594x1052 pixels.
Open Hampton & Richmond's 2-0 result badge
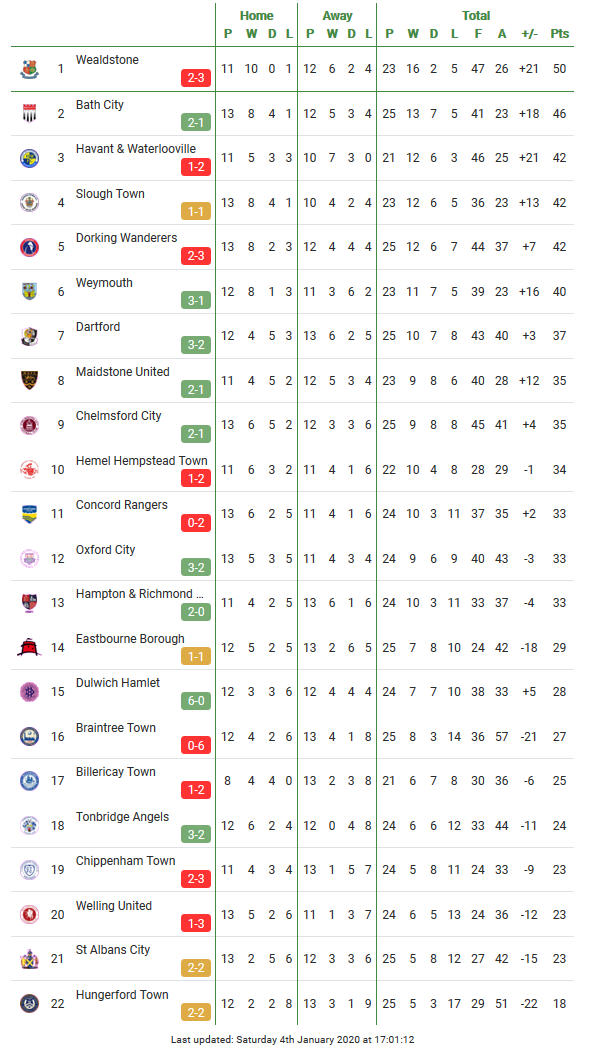click(196, 612)
